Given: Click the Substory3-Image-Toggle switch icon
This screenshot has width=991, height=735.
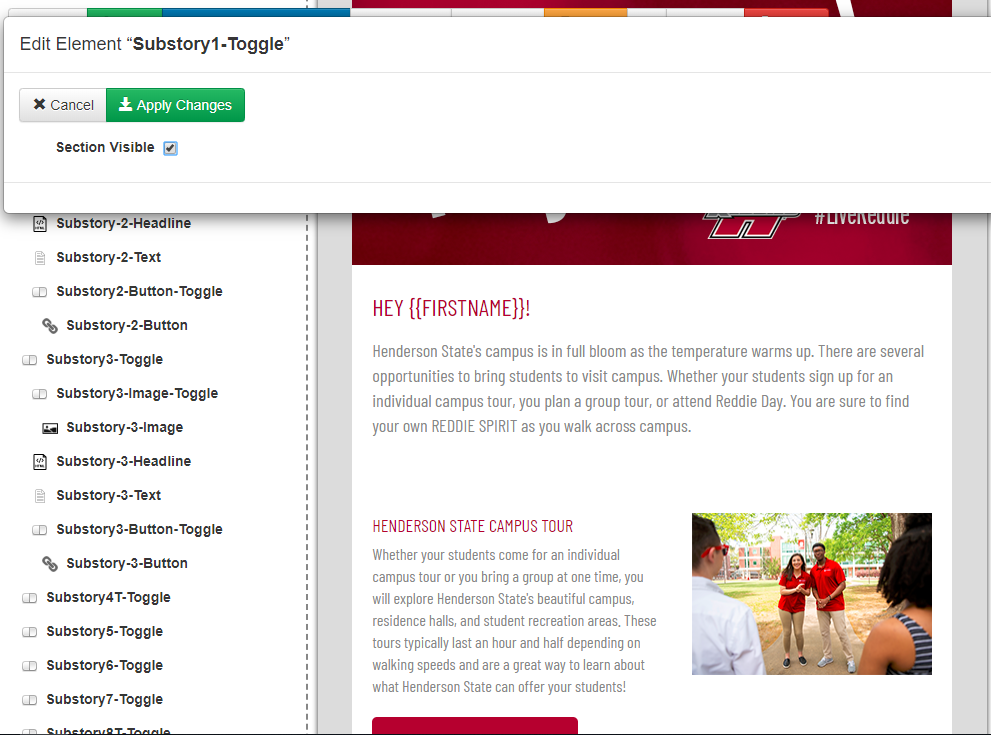Looking at the screenshot, I should click(x=40, y=394).
